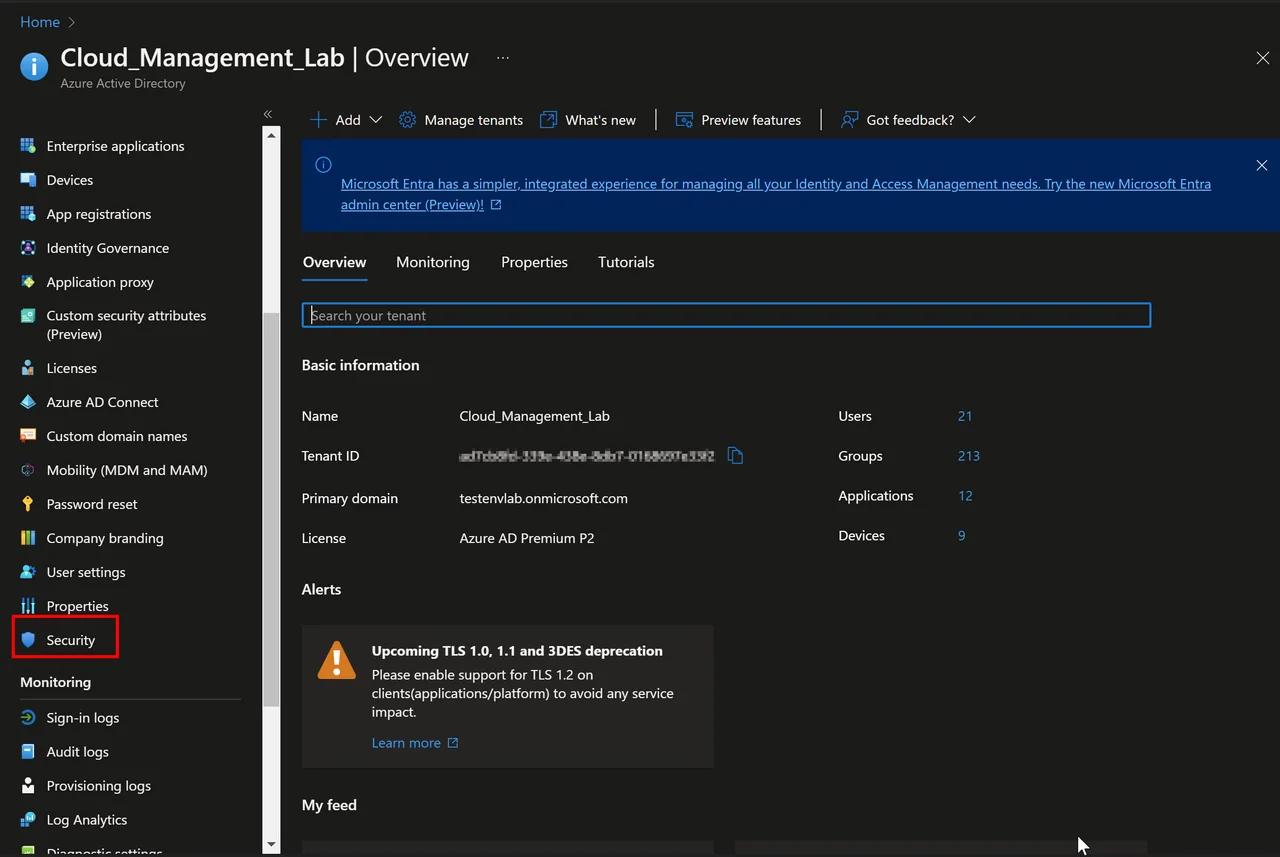
Task: Expand the Add dropdown menu
Action: coord(346,120)
